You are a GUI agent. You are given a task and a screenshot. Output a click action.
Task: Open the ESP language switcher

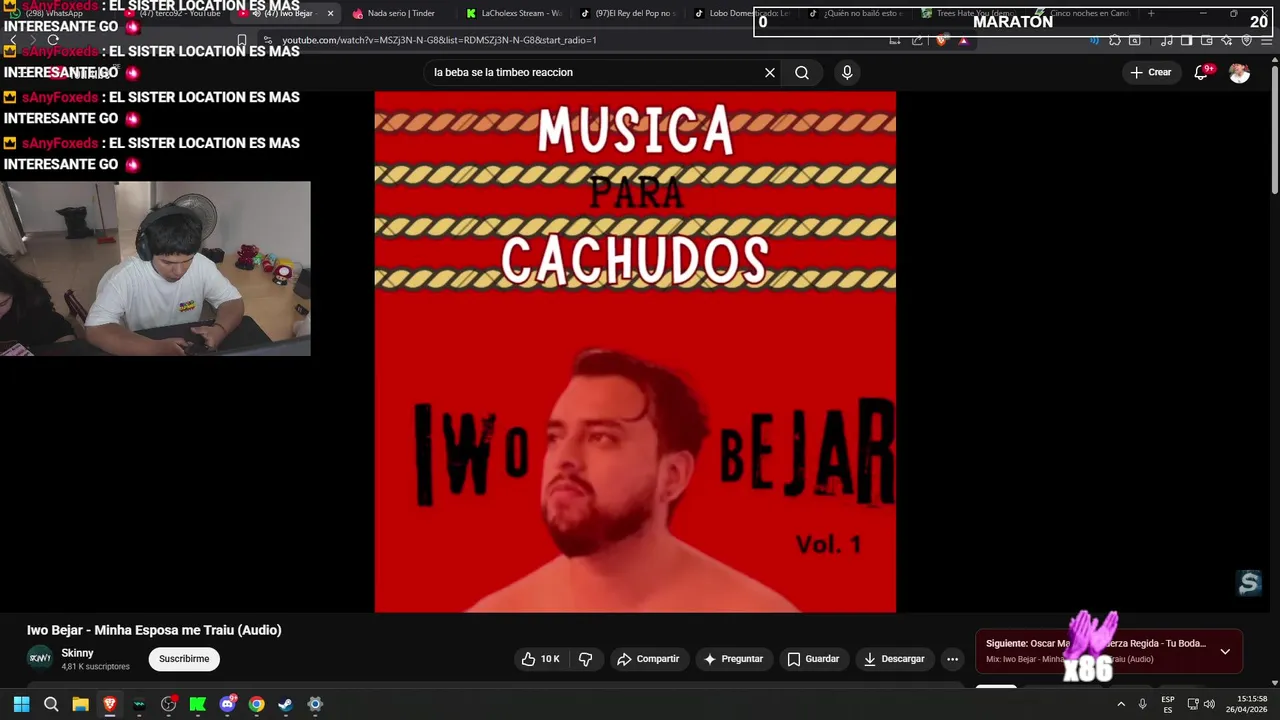pyautogui.click(x=1168, y=704)
